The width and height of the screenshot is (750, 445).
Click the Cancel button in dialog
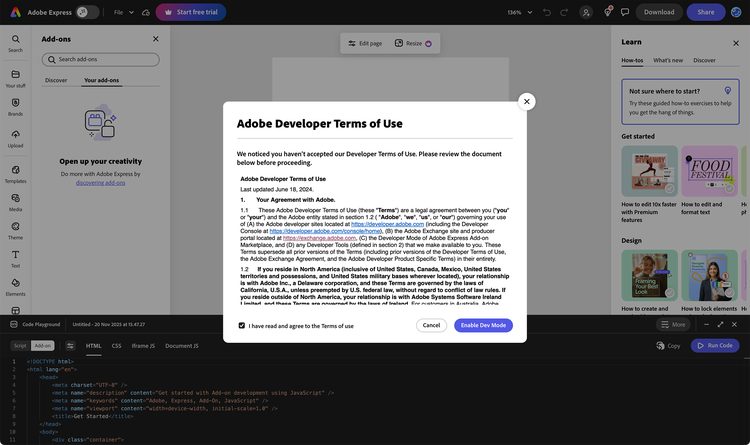click(431, 326)
